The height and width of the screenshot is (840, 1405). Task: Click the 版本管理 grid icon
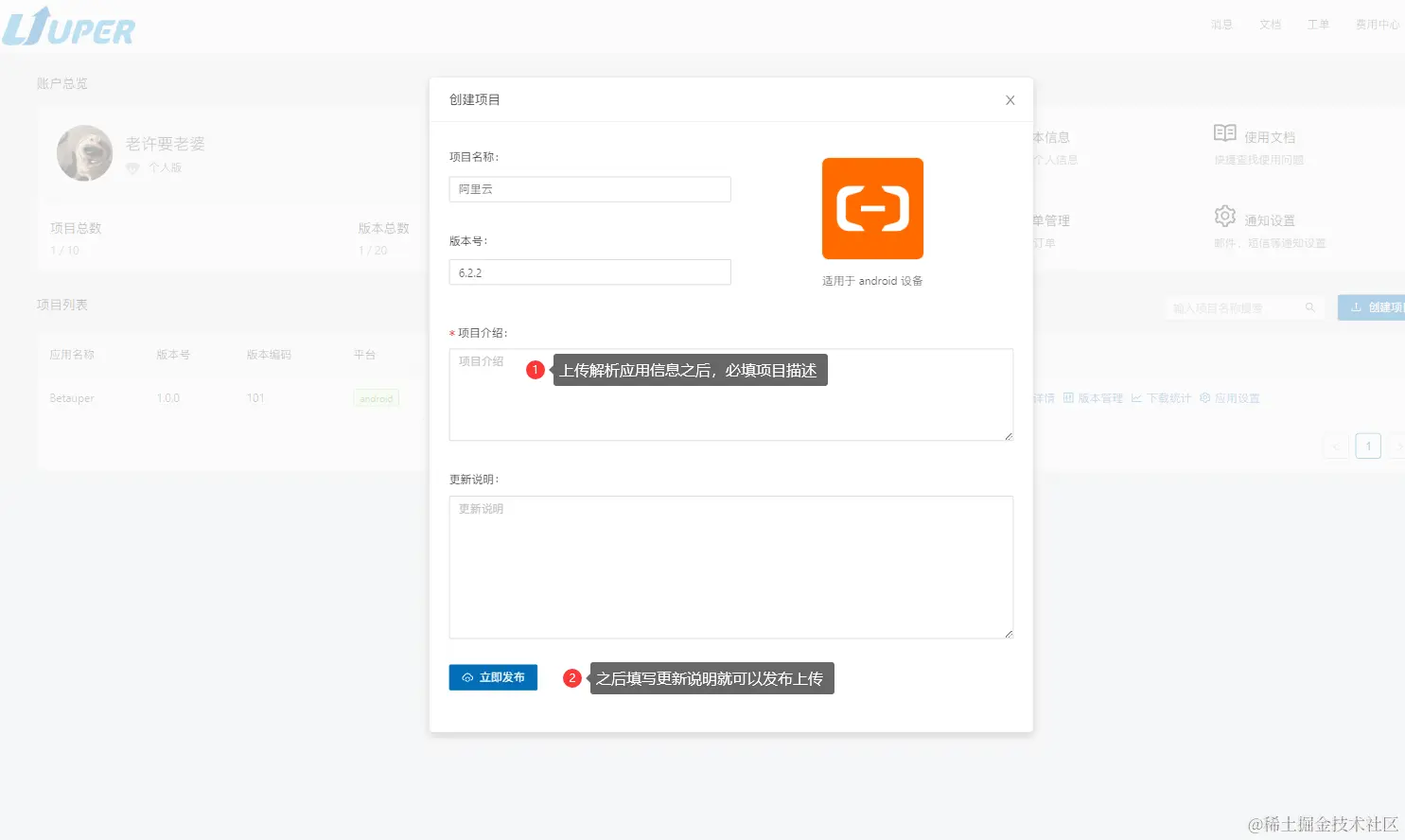coord(1068,398)
